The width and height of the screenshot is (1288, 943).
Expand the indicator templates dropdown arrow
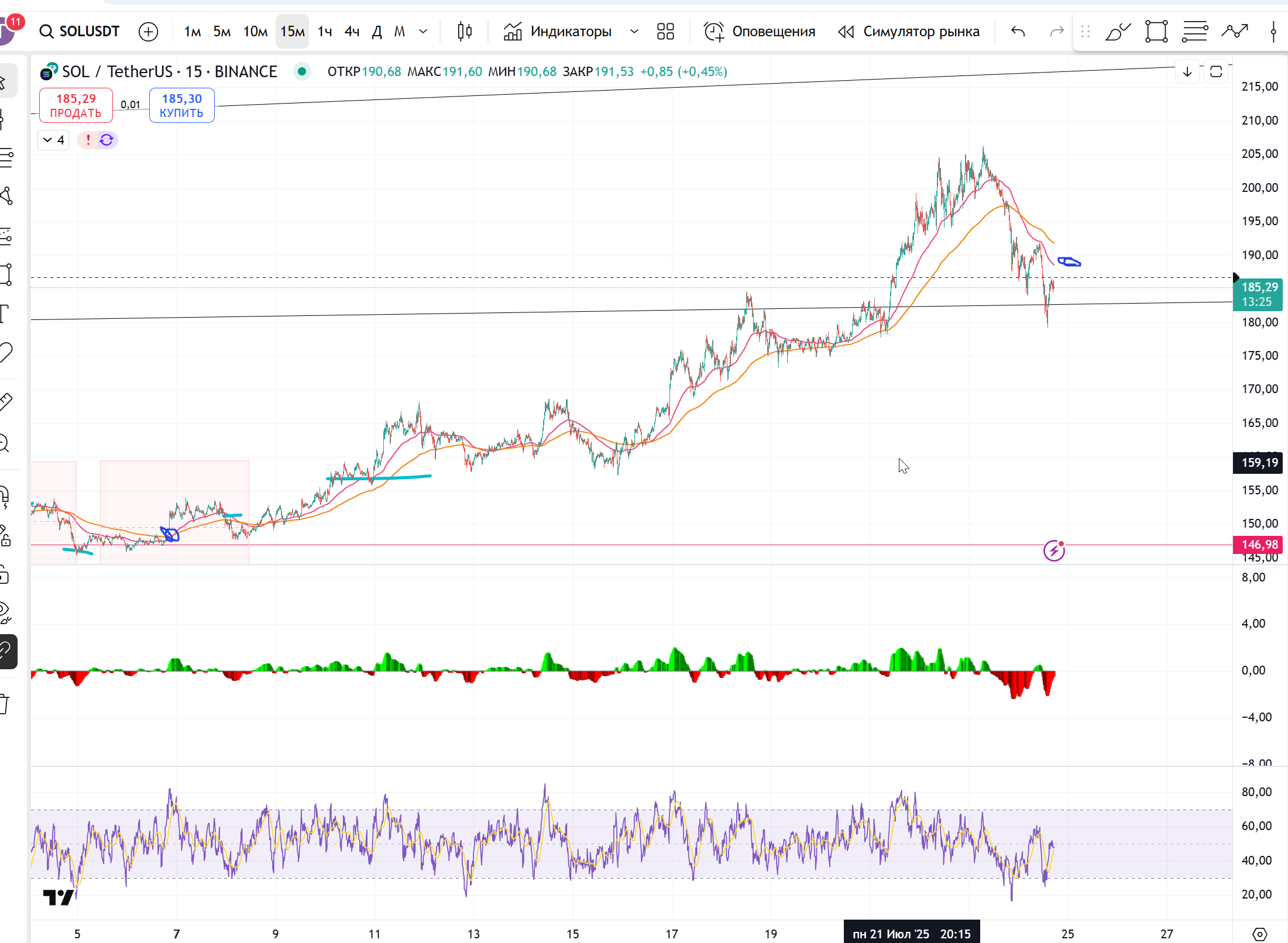pos(634,31)
